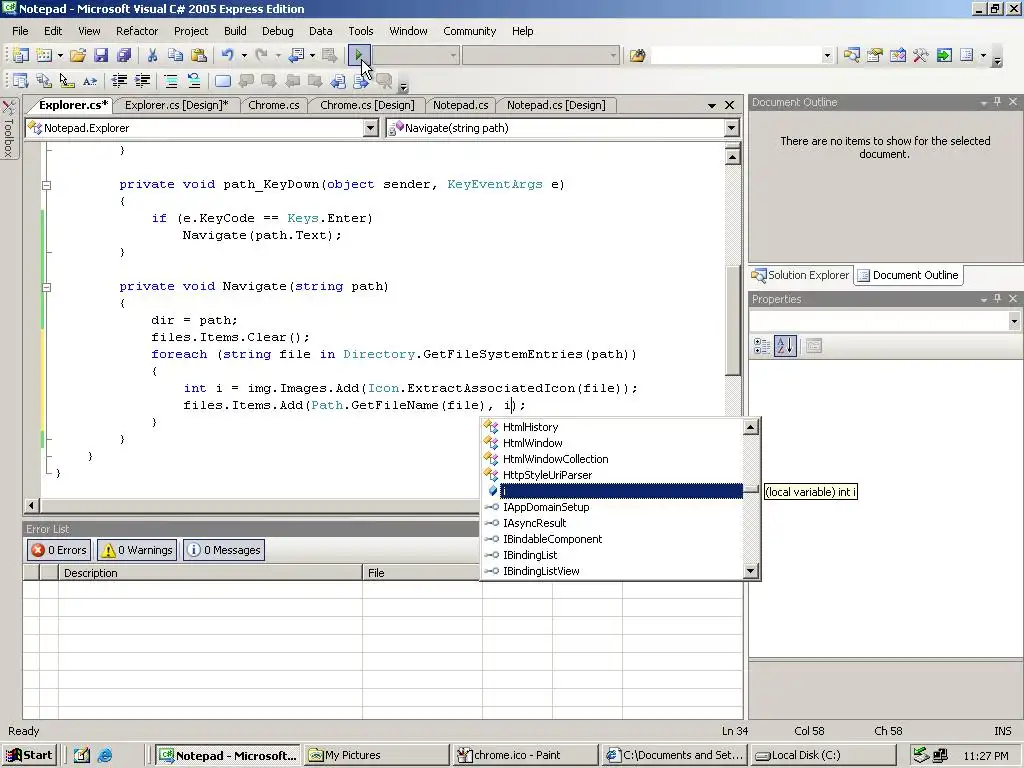Start debugging with the green play button

359,56
